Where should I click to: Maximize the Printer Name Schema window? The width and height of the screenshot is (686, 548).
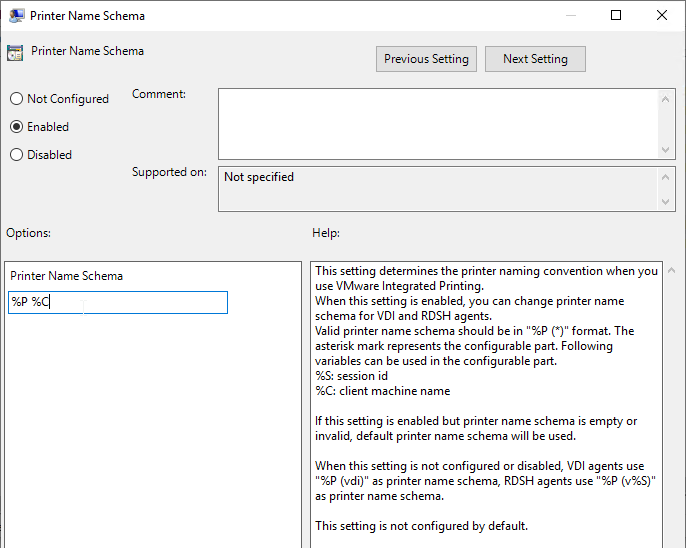click(616, 15)
